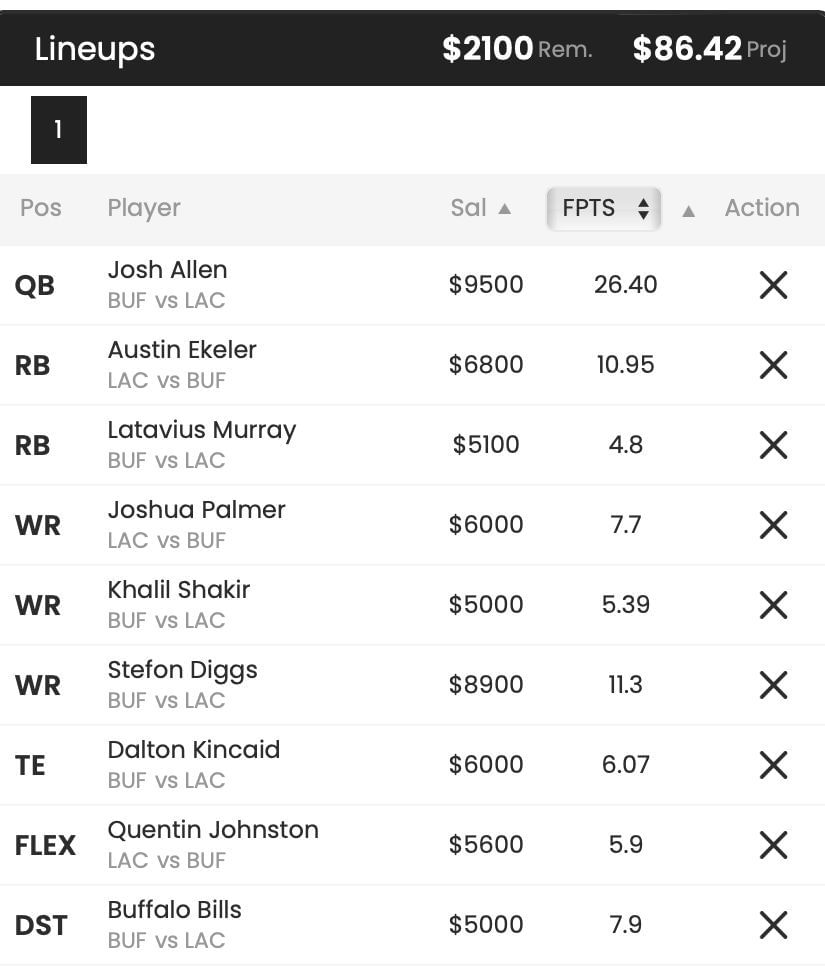
Task: Click the $2100 remaining salary amount
Action: tap(488, 48)
